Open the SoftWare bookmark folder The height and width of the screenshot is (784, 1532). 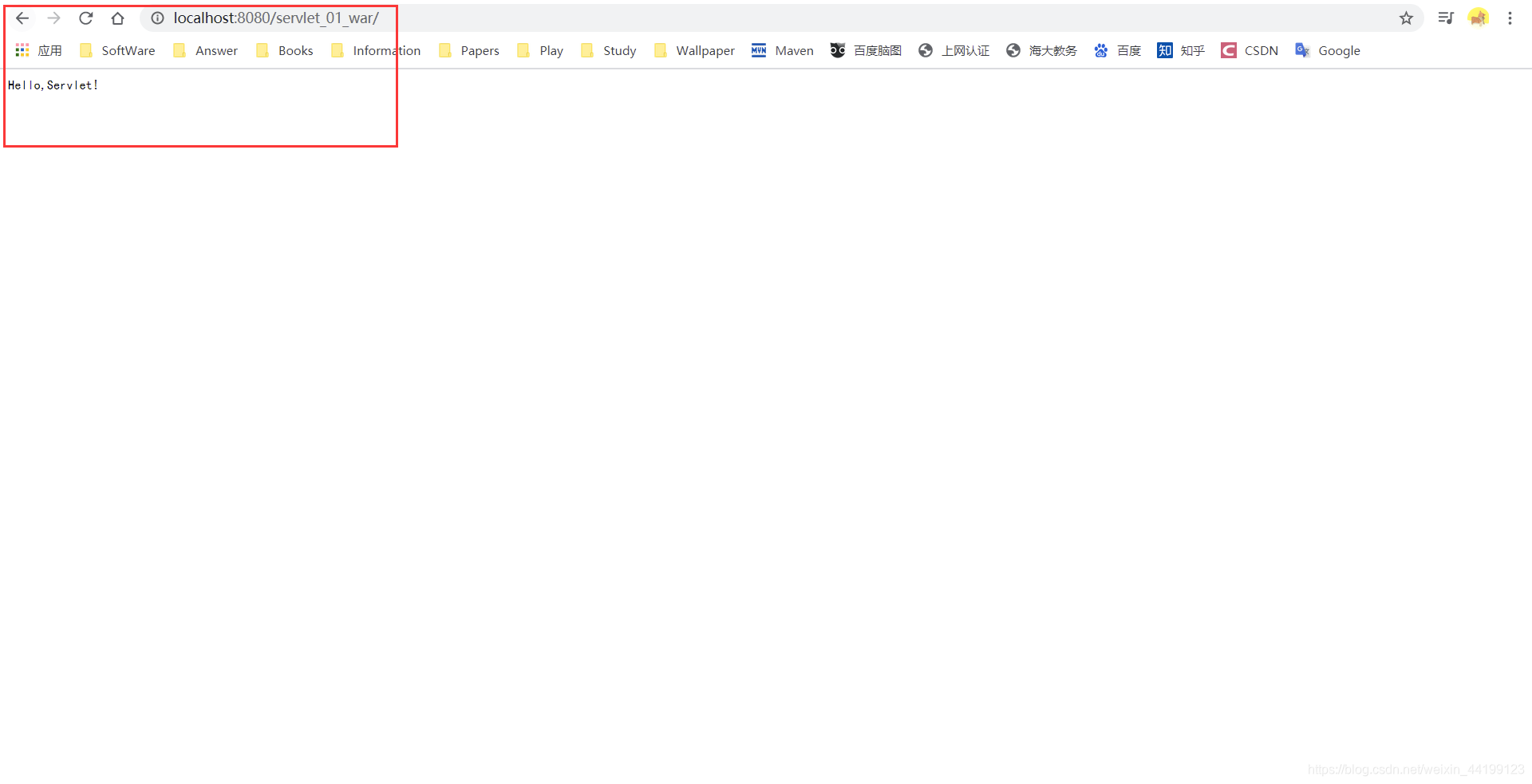click(117, 50)
